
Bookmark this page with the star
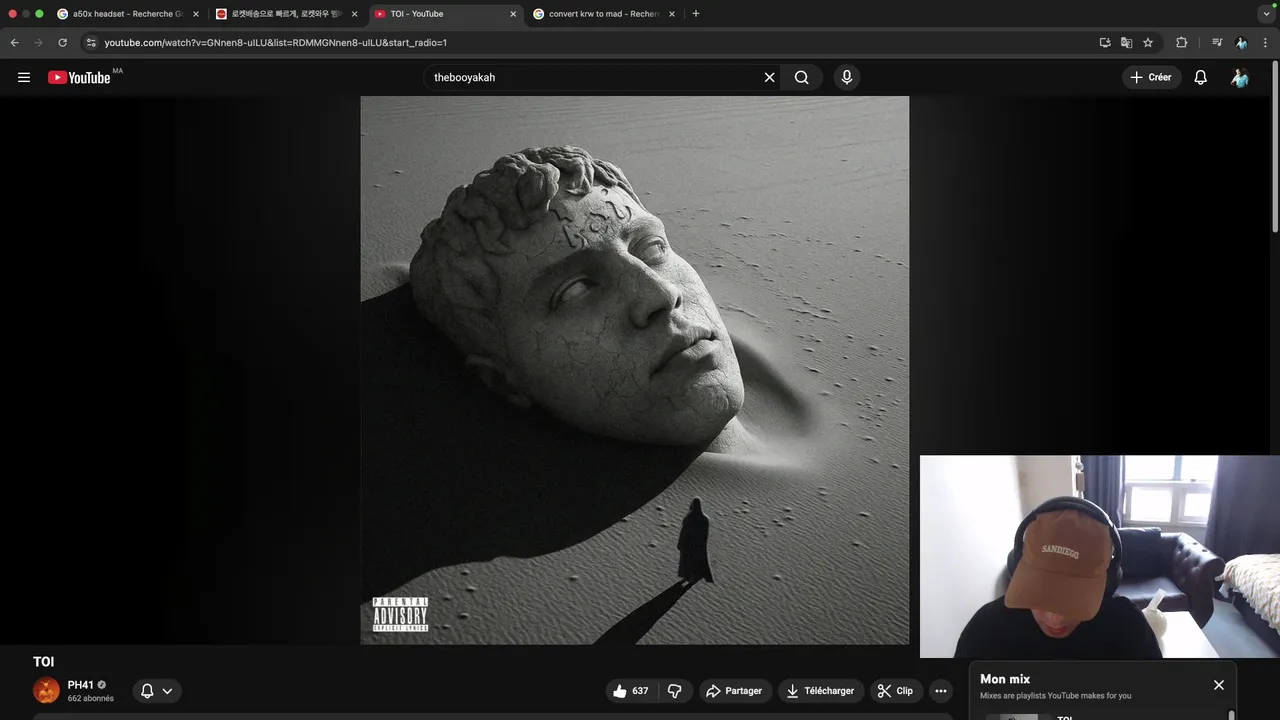click(1148, 43)
